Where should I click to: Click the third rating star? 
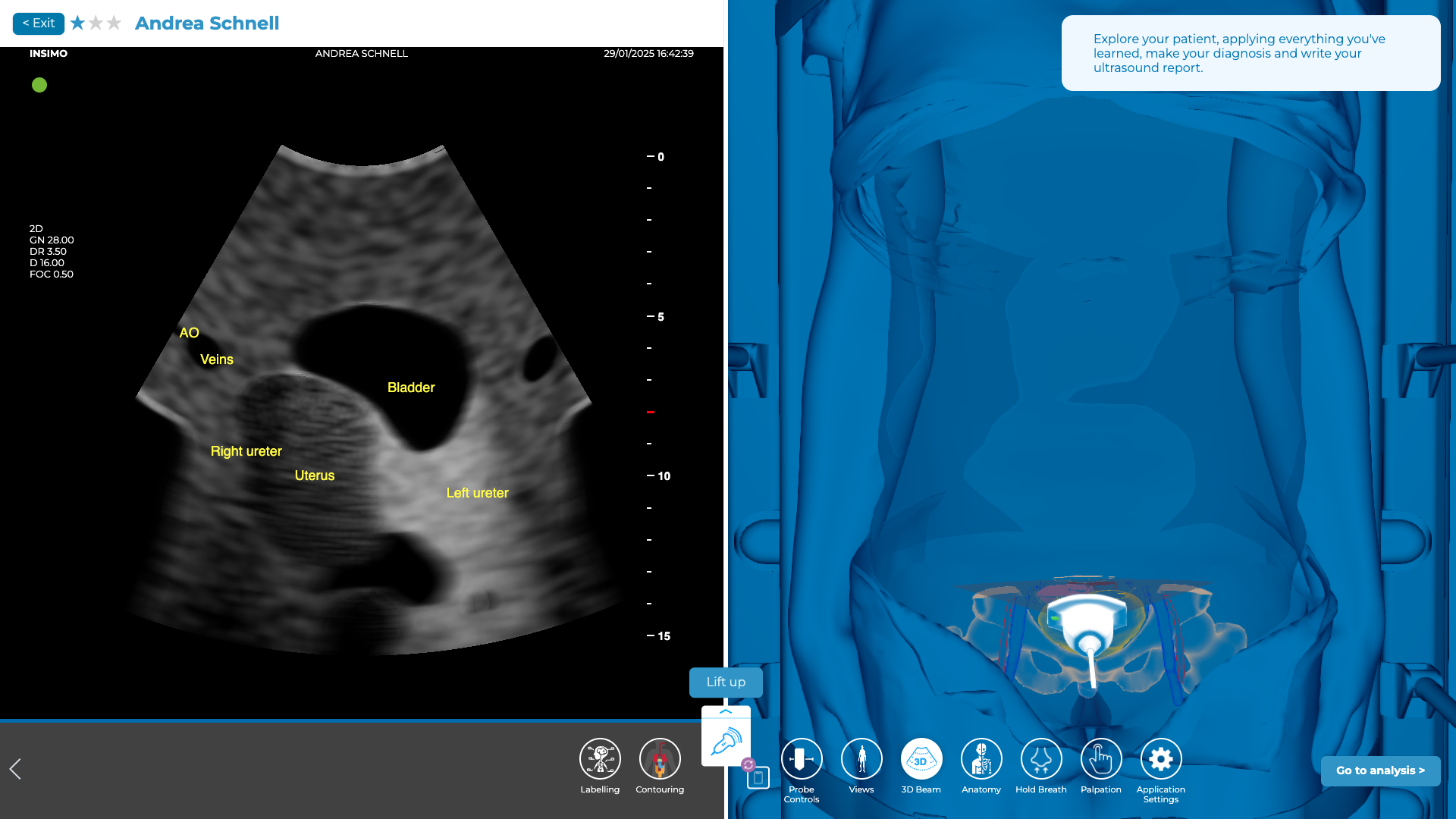pos(114,23)
